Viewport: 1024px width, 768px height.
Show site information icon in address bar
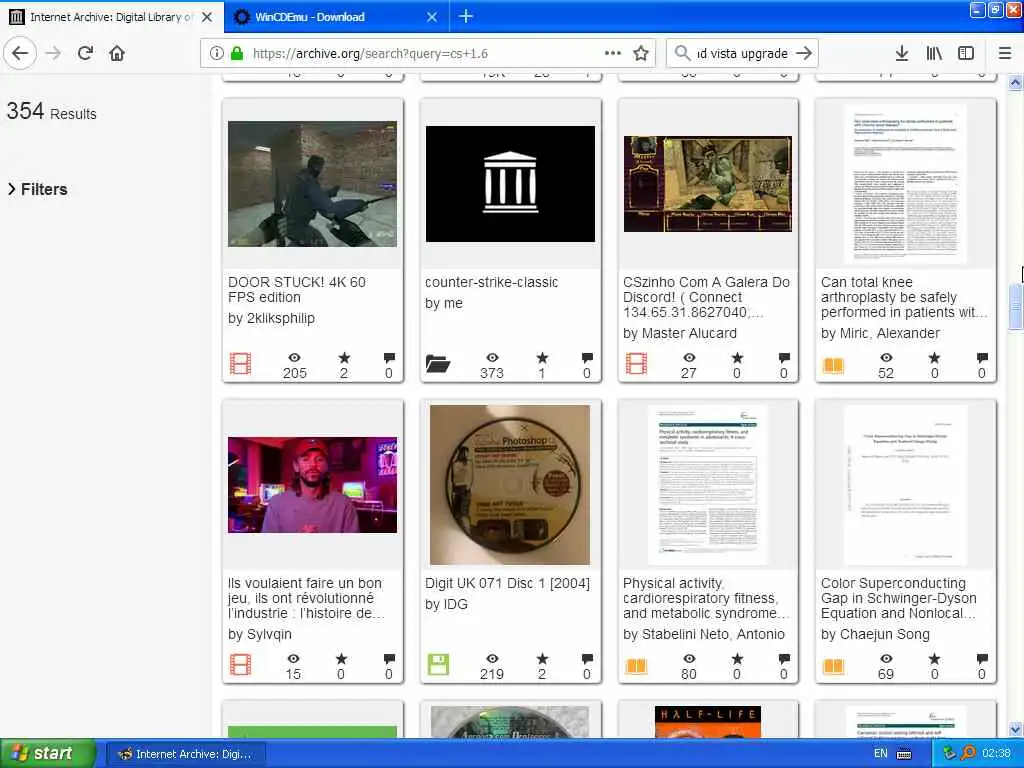click(217, 54)
